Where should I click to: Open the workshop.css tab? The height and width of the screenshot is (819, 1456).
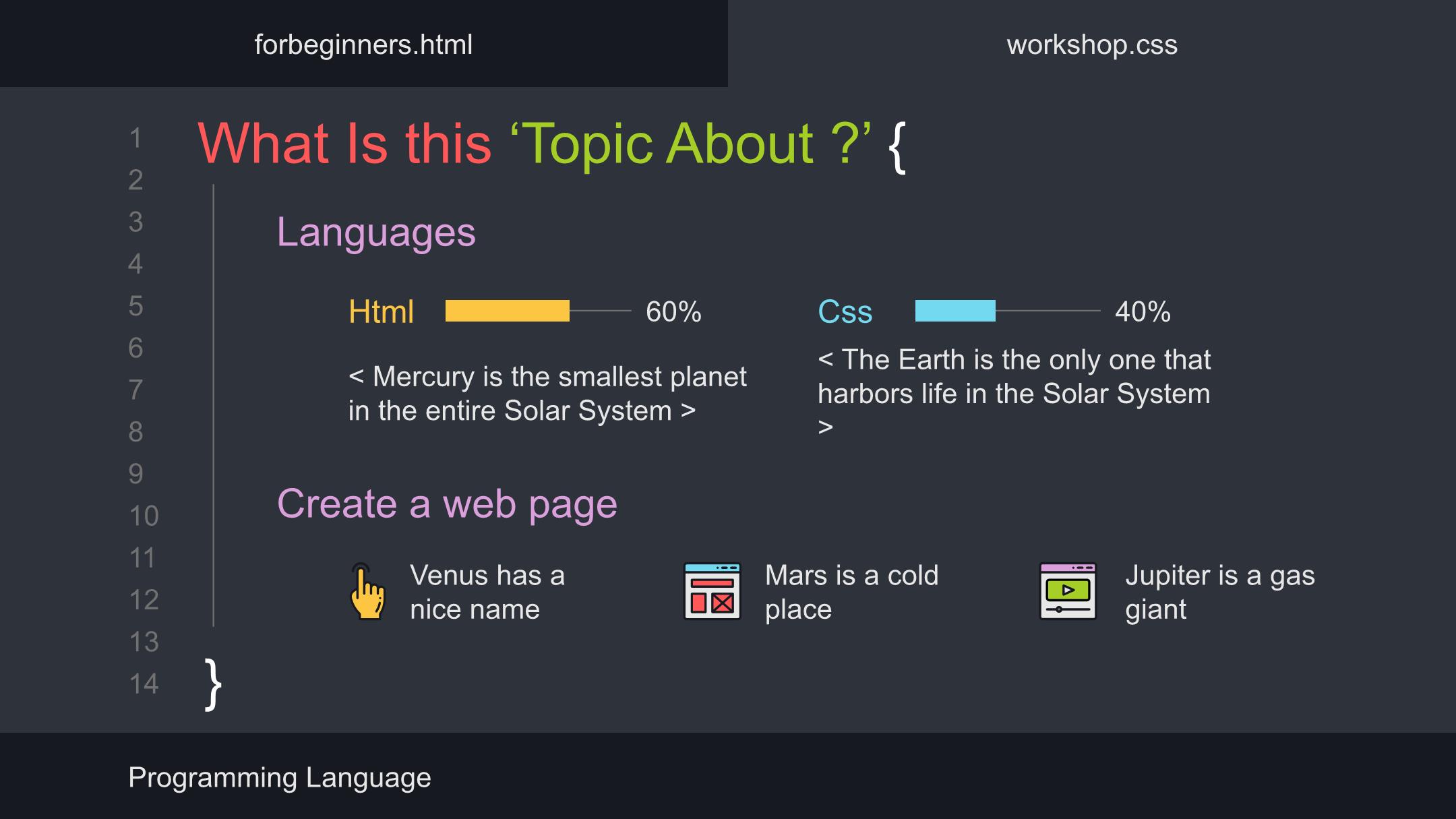(x=1092, y=44)
